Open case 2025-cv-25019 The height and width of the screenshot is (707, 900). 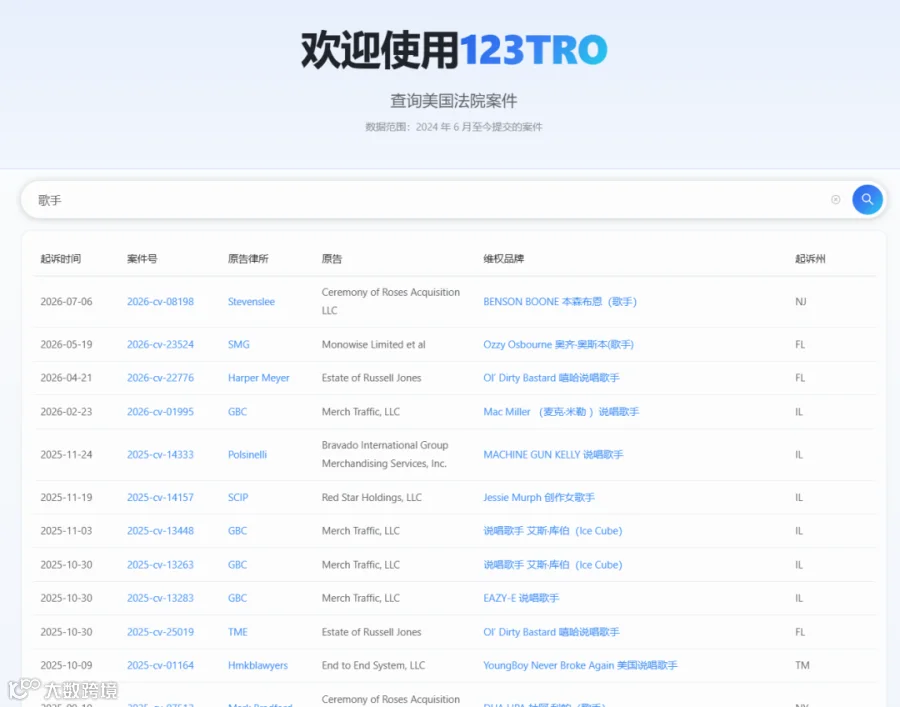pos(160,632)
